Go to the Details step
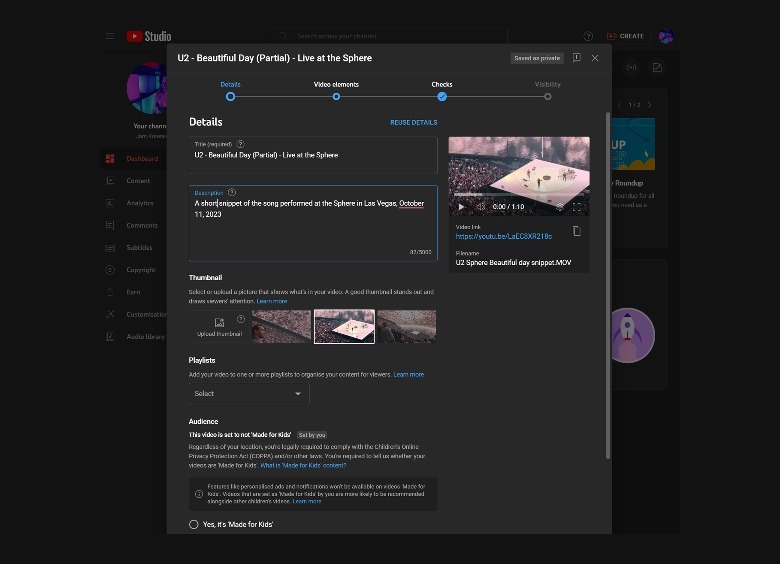This screenshot has width=780, height=564. tap(230, 91)
